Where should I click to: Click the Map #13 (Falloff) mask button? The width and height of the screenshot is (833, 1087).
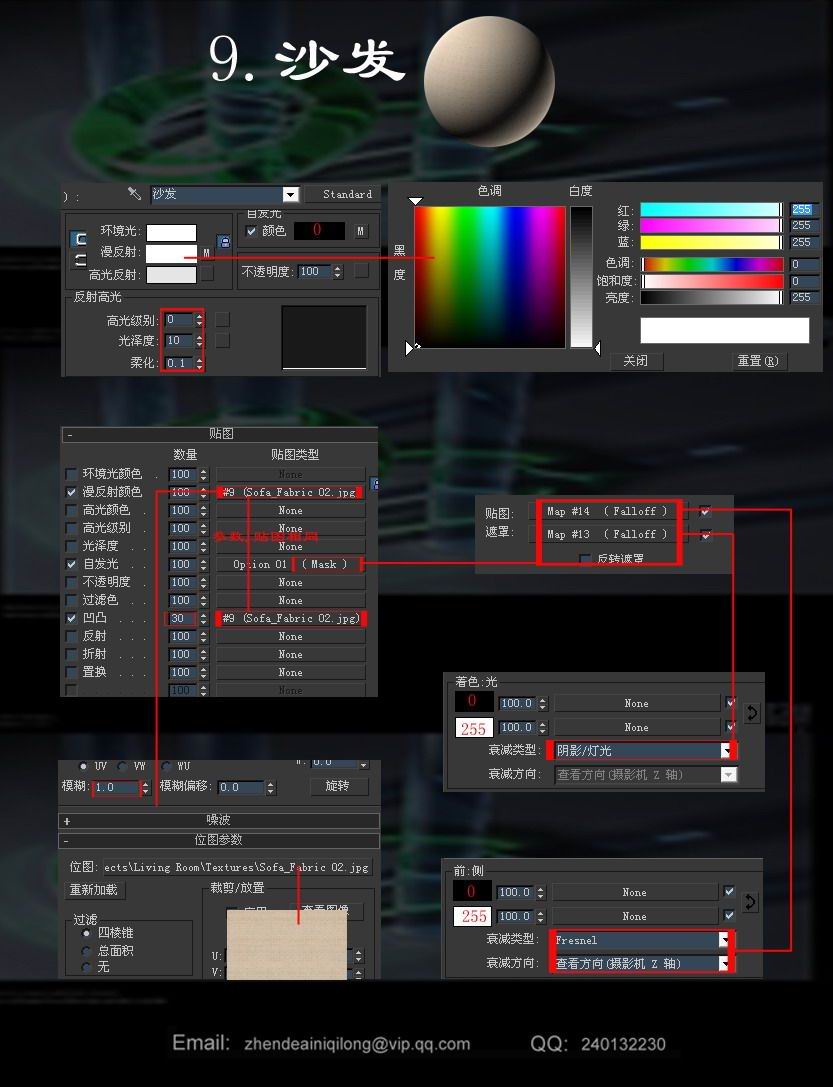point(607,534)
